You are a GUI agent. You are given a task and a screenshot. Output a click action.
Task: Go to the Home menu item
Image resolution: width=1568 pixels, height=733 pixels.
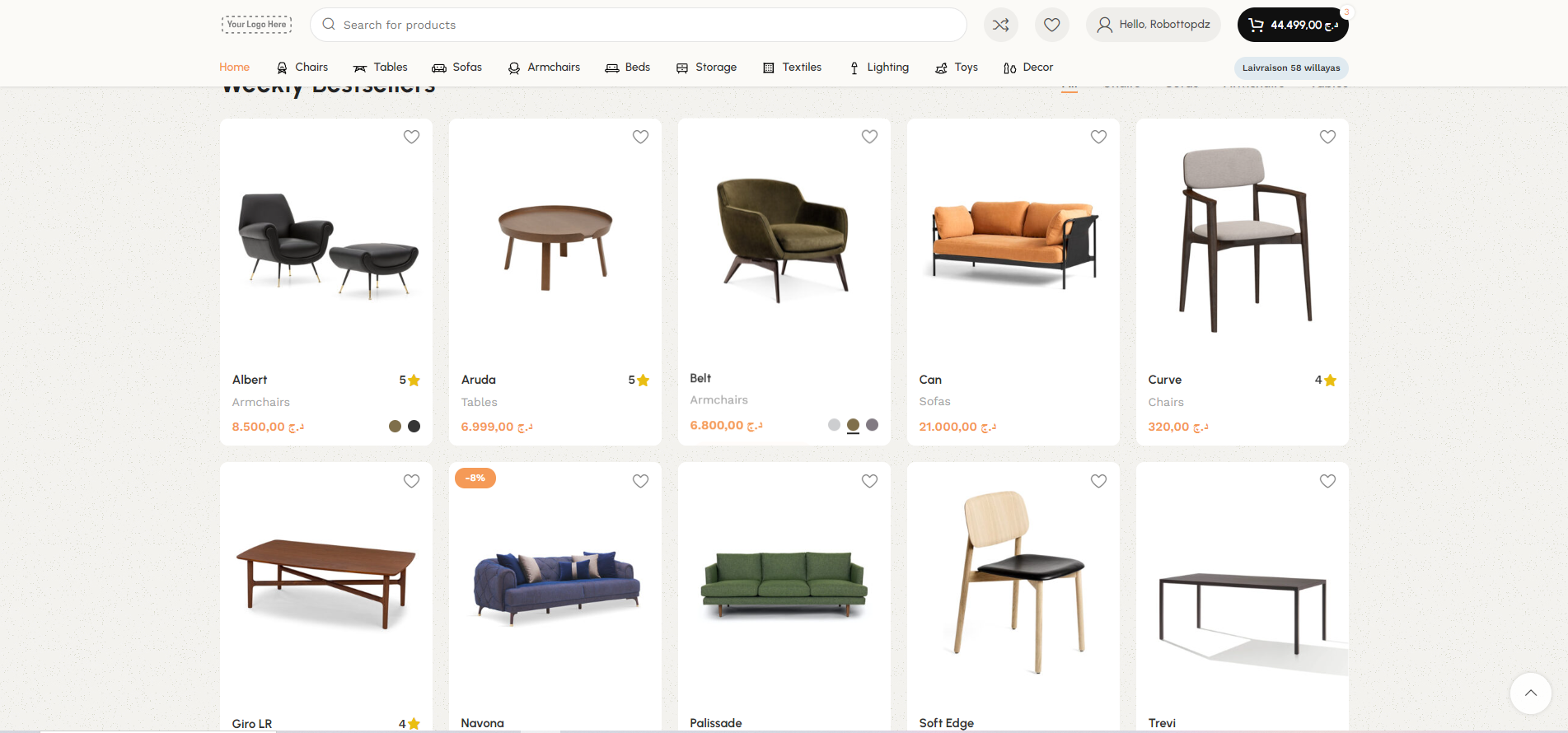pos(234,68)
